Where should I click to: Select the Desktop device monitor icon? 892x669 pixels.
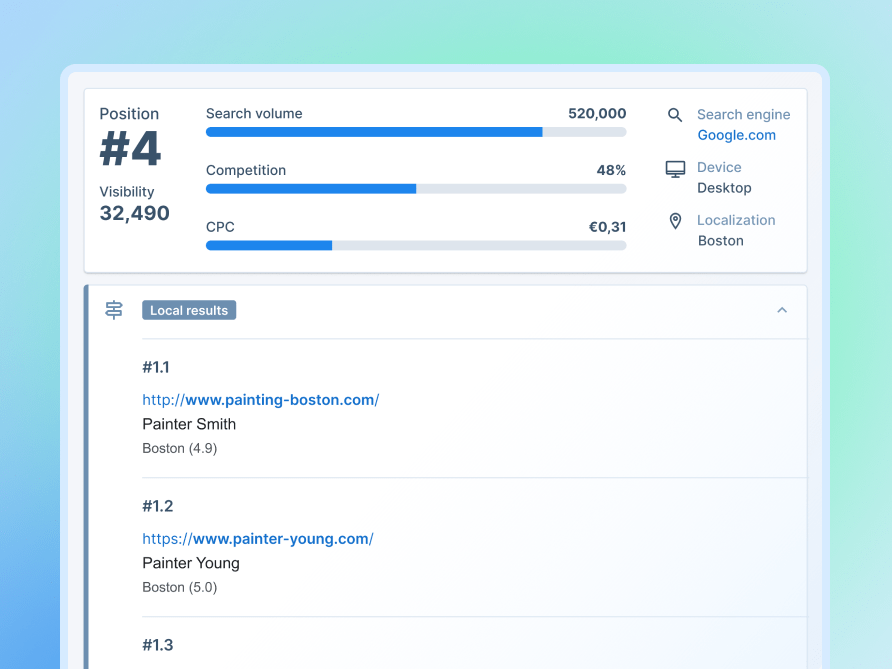coord(675,168)
